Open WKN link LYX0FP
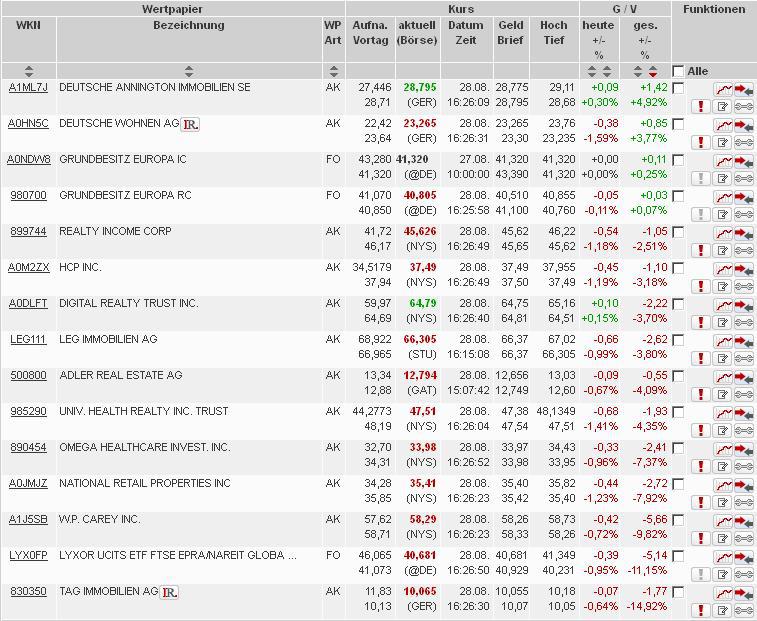757x621 pixels. [x=28, y=556]
